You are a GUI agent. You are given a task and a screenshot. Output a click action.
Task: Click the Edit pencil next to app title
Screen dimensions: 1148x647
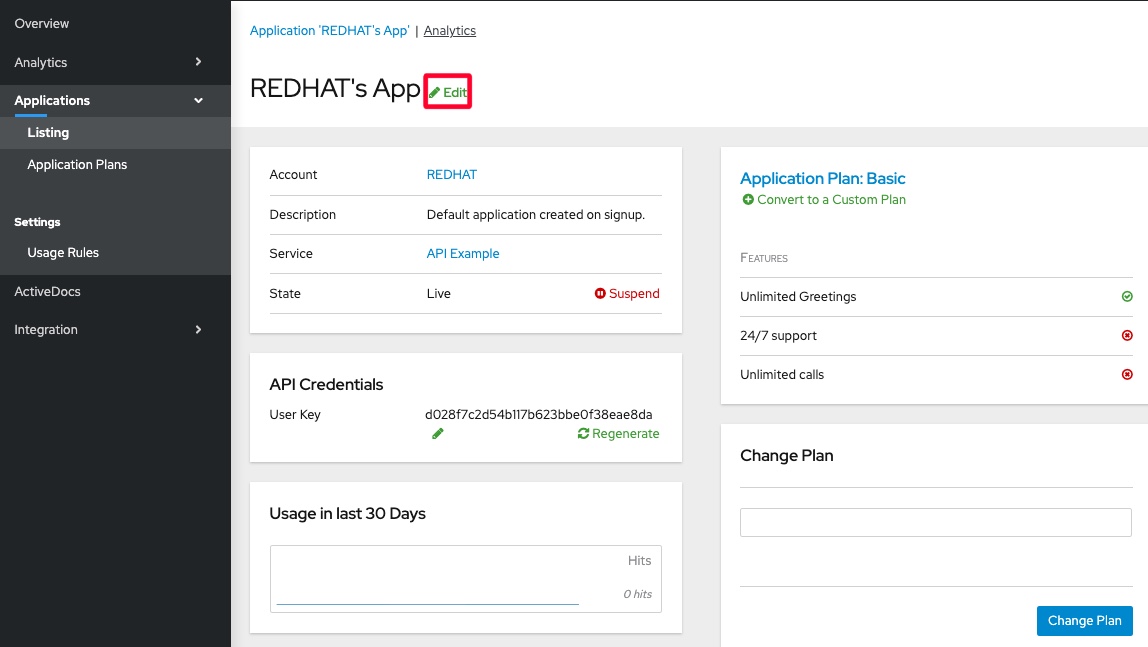[x=435, y=92]
